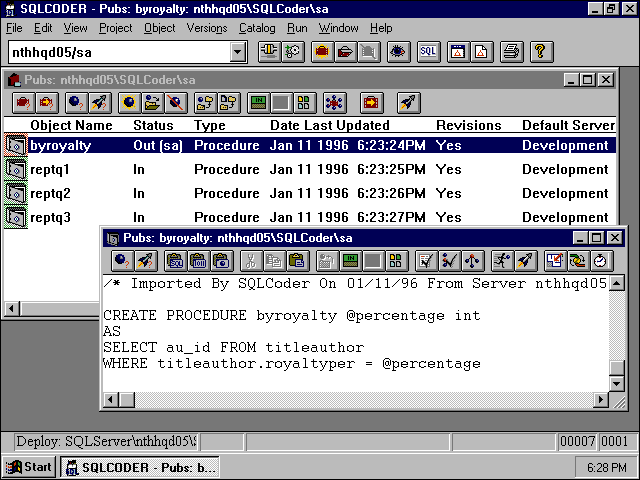Click the SQL button in main toolbar
This screenshot has height=480, width=640.
tap(428, 51)
